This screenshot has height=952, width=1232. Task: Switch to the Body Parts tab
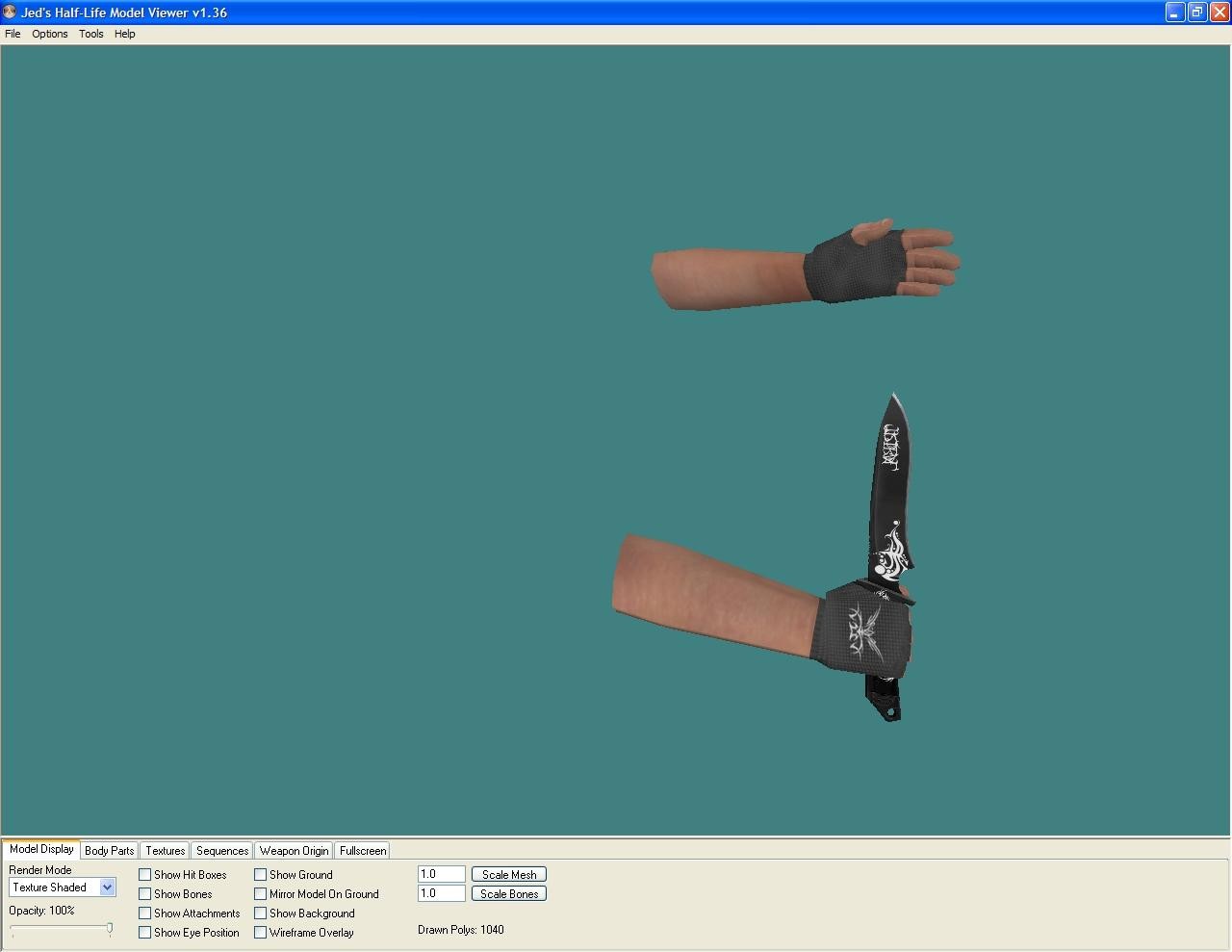(108, 850)
